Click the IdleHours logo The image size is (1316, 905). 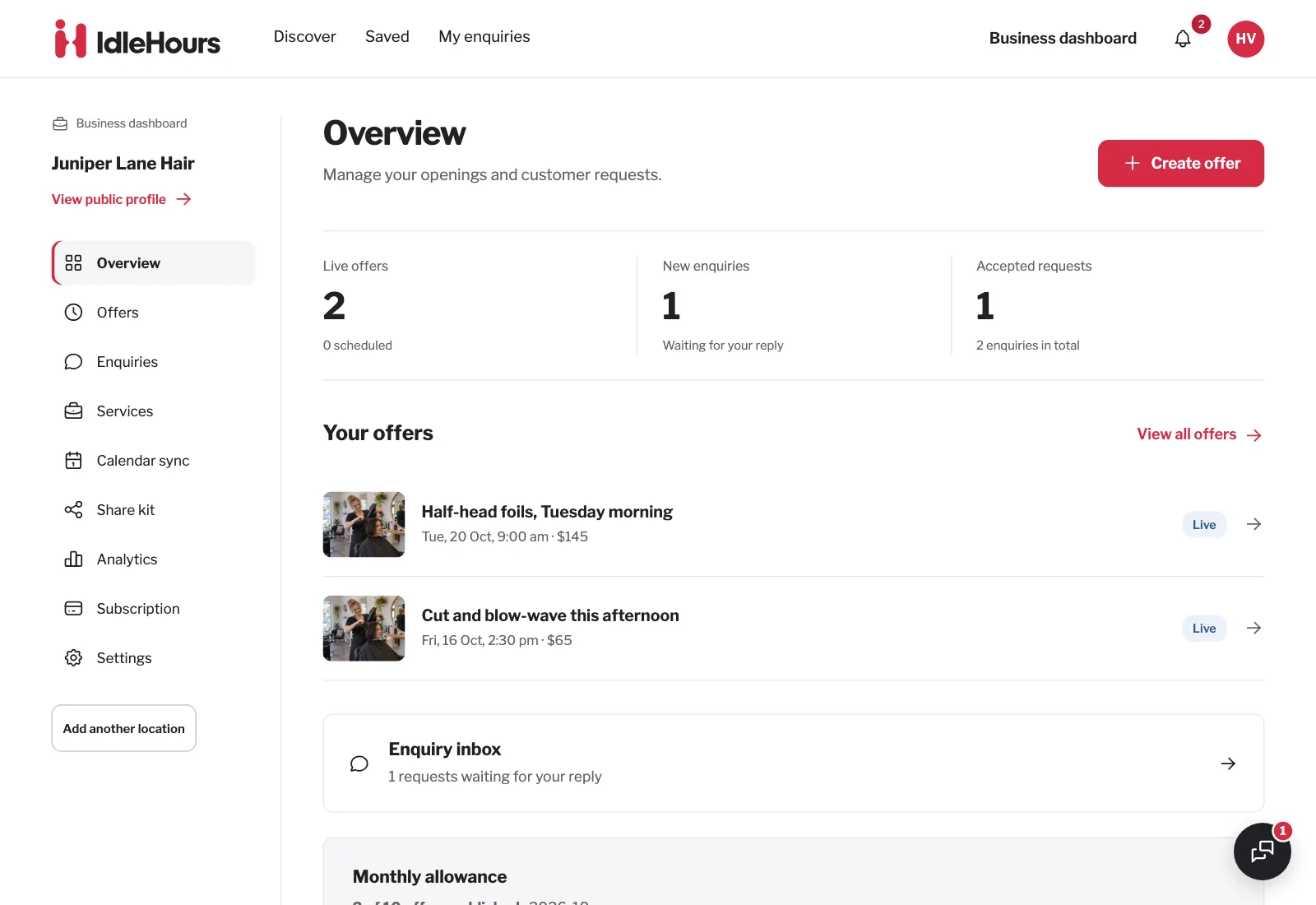(x=137, y=39)
